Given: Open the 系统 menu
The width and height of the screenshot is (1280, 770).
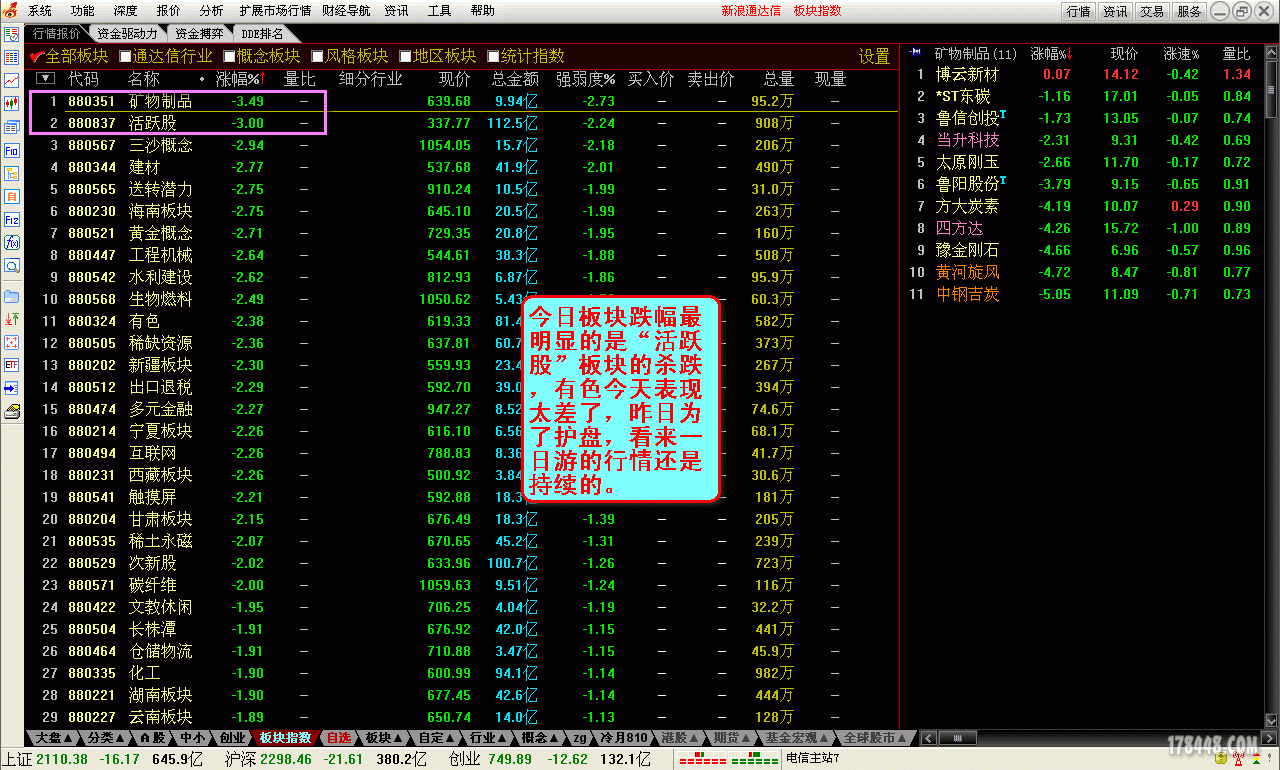Looking at the screenshot, I should click(40, 10).
